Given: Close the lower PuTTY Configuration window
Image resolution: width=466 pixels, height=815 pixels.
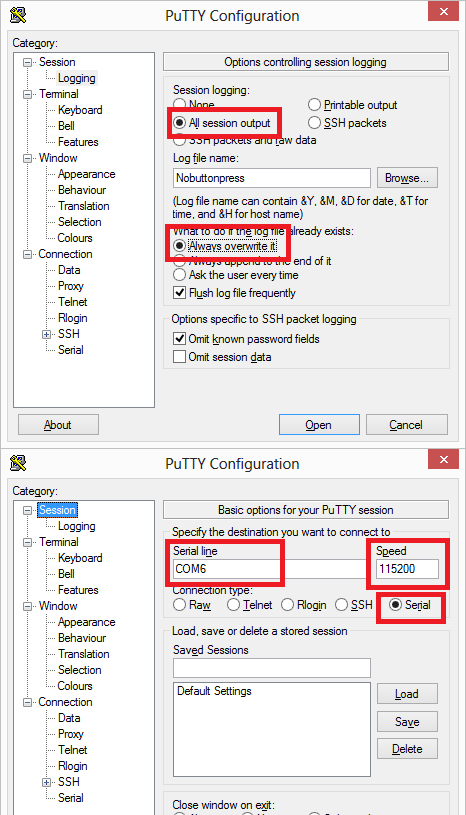Looking at the screenshot, I should [x=444, y=459].
